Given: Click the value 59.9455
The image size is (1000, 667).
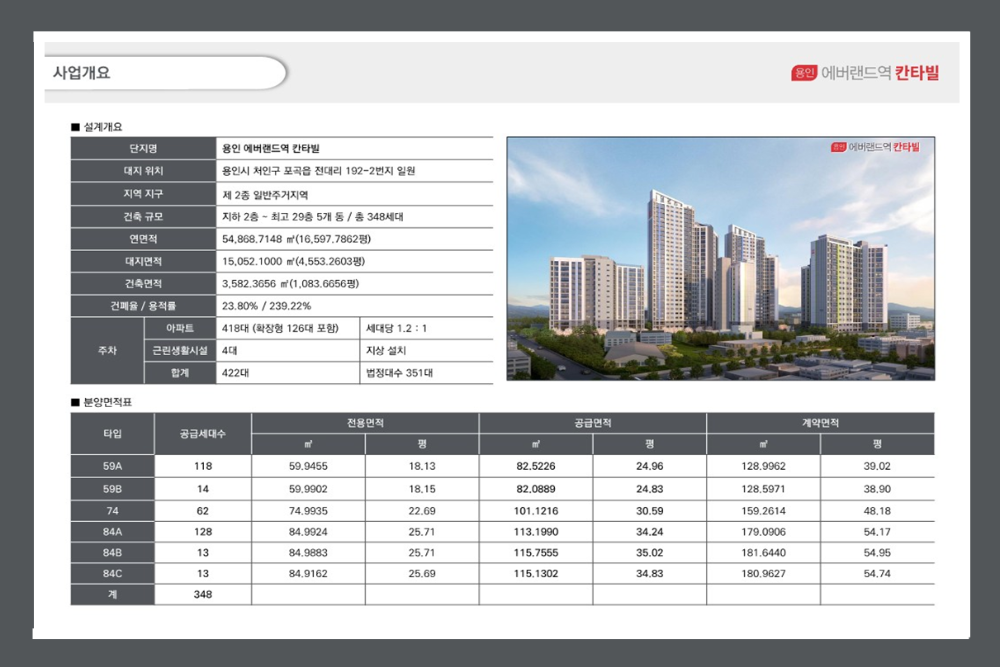Looking at the screenshot, I should click(x=308, y=466).
